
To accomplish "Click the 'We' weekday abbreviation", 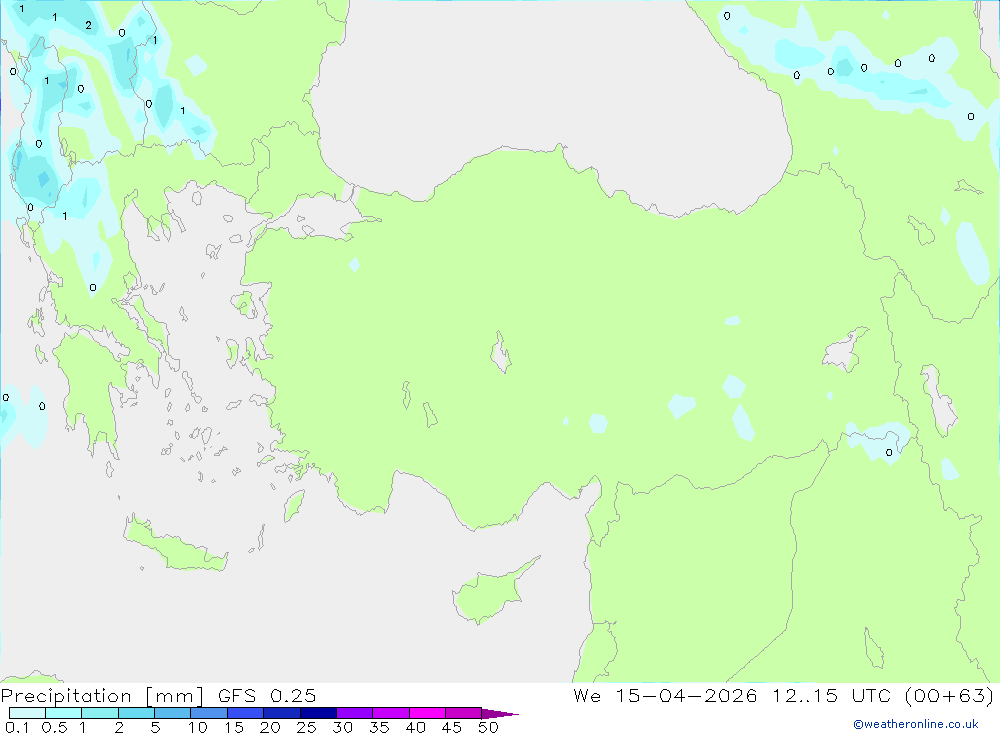I will pyautogui.click(x=587, y=695).
